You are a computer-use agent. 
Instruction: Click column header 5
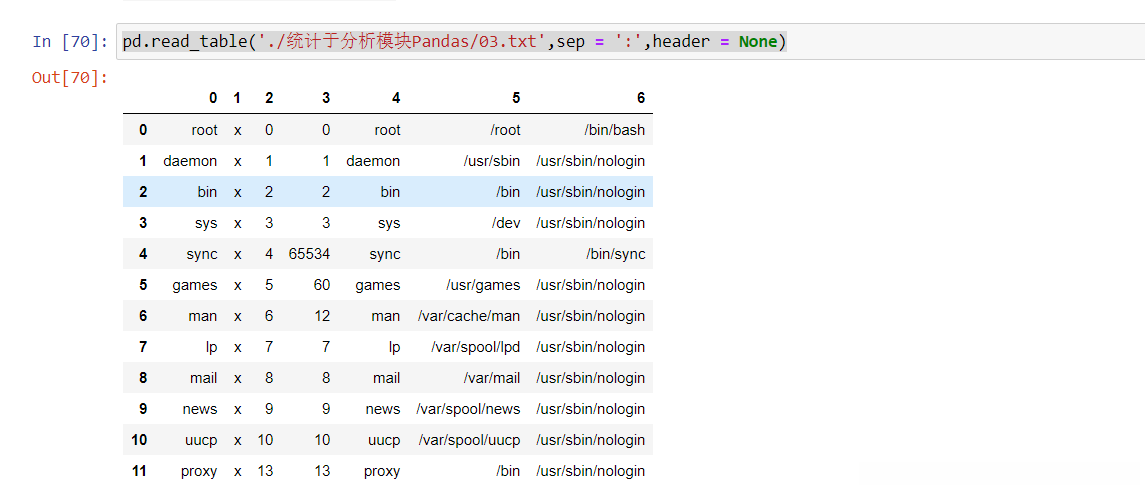(x=516, y=98)
